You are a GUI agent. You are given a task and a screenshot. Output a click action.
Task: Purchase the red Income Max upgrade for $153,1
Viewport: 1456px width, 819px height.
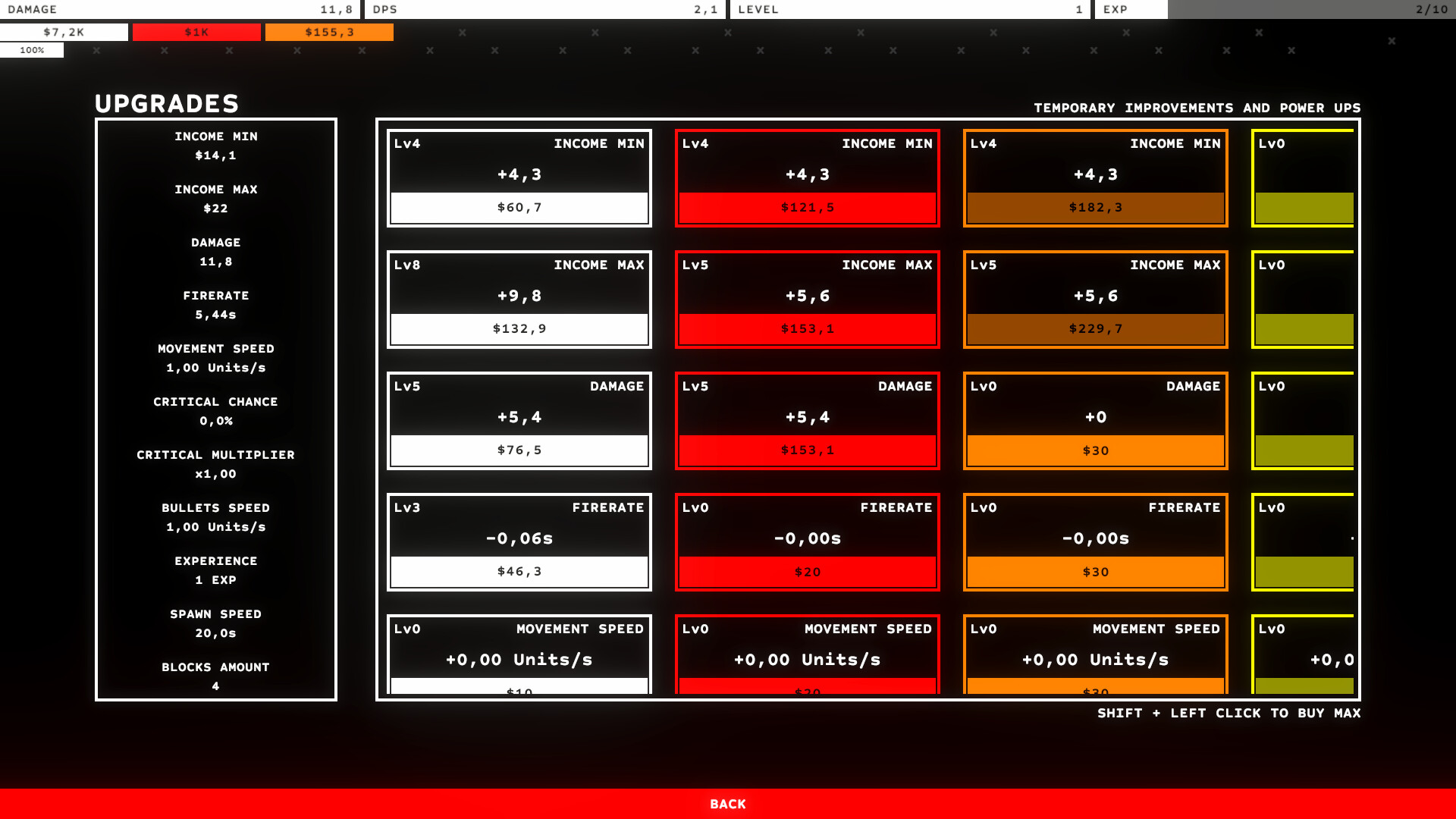click(x=806, y=299)
